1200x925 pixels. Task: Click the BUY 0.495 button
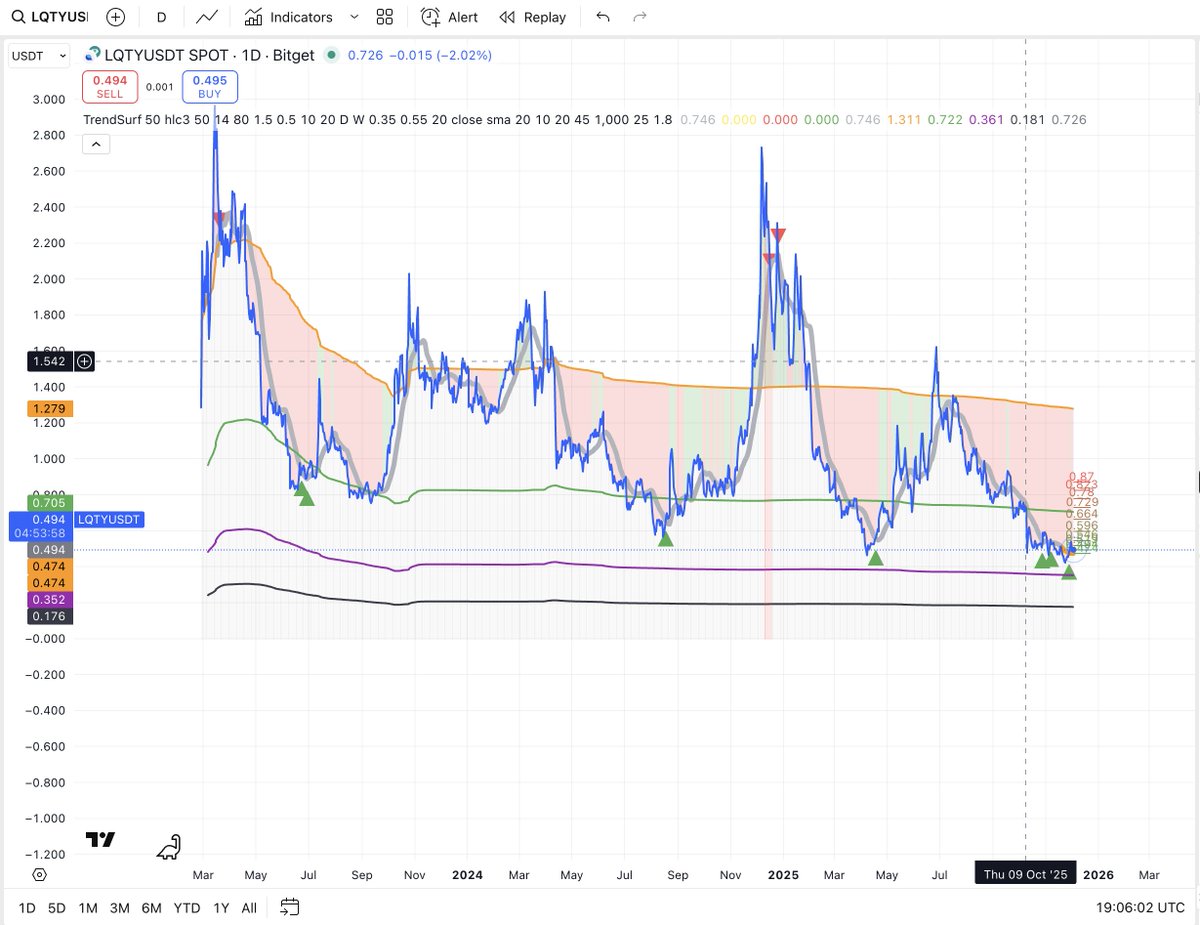click(x=209, y=86)
